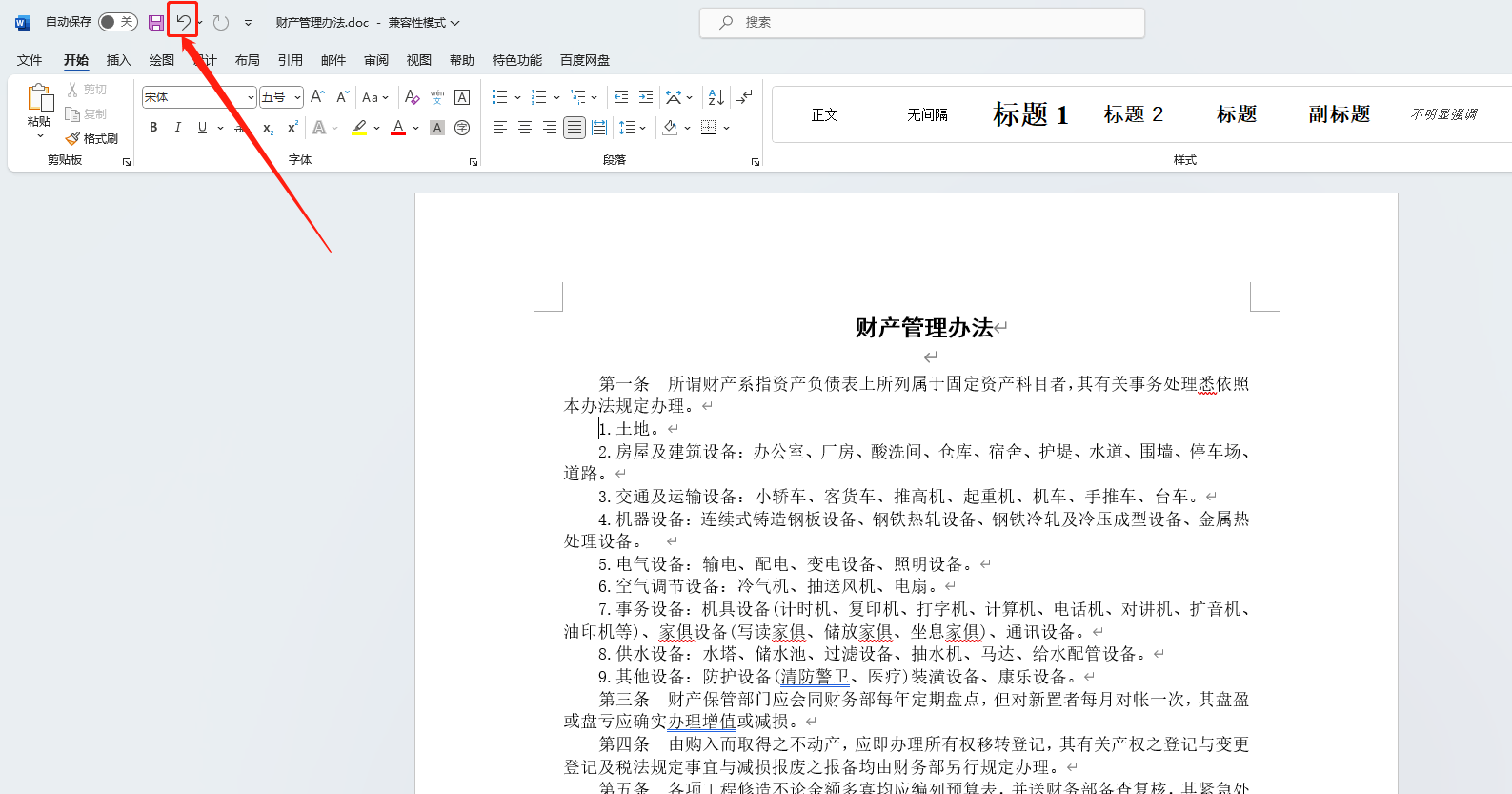This screenshot has width=1512, height=794.
Task: Click inside the 搜索 search box
Action: [x=921, y=22]
